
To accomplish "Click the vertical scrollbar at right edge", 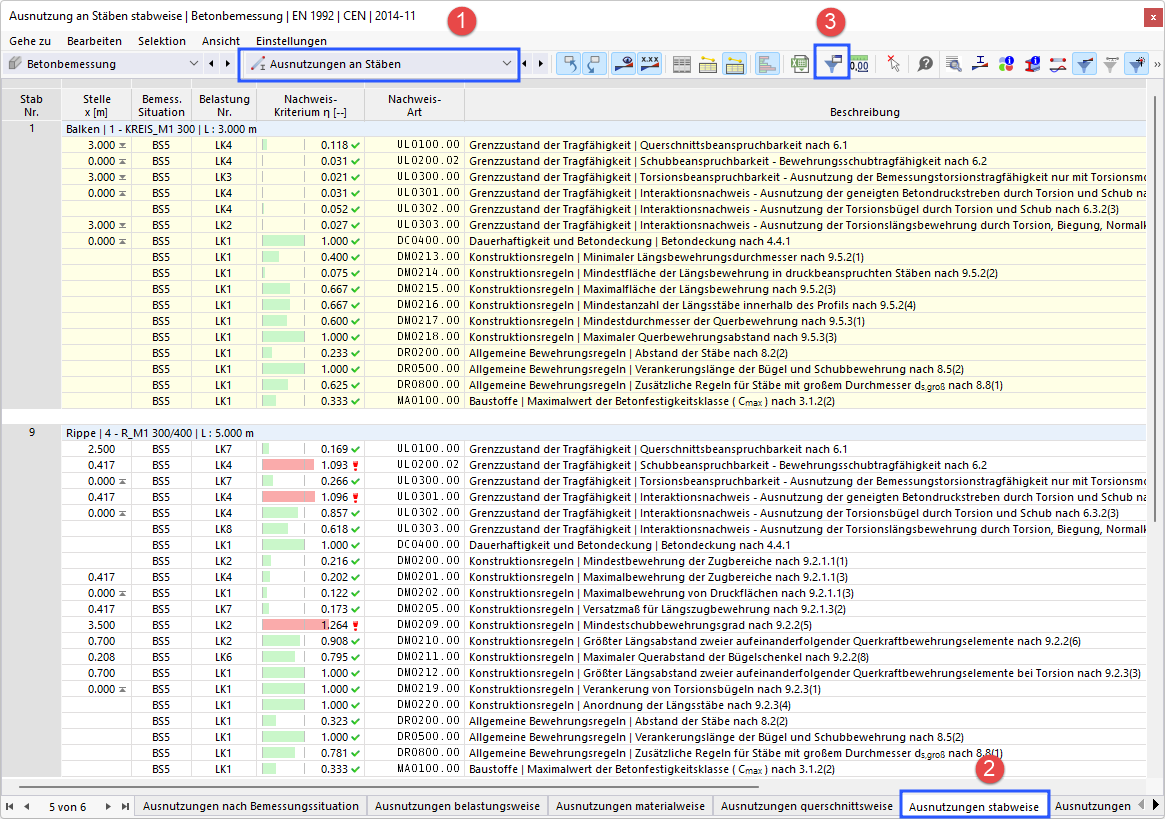I will click(x=1155, y=308).
